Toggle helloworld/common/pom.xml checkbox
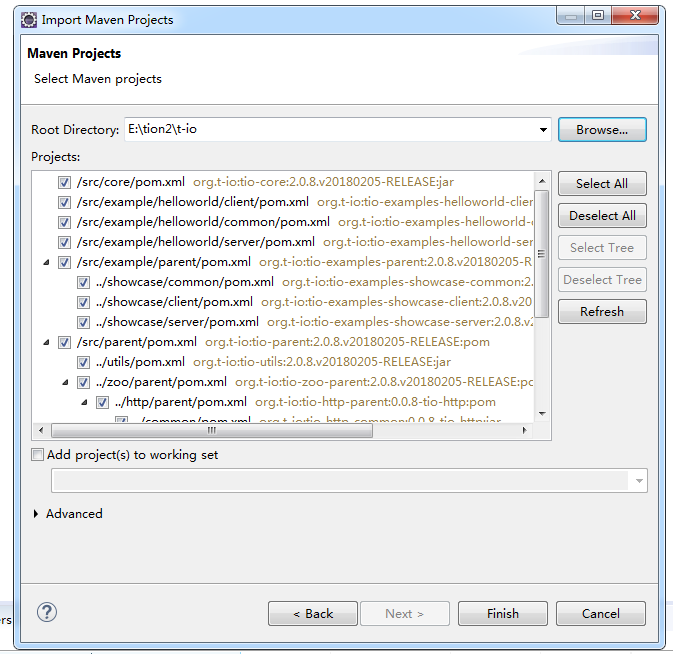 (64, 222)
